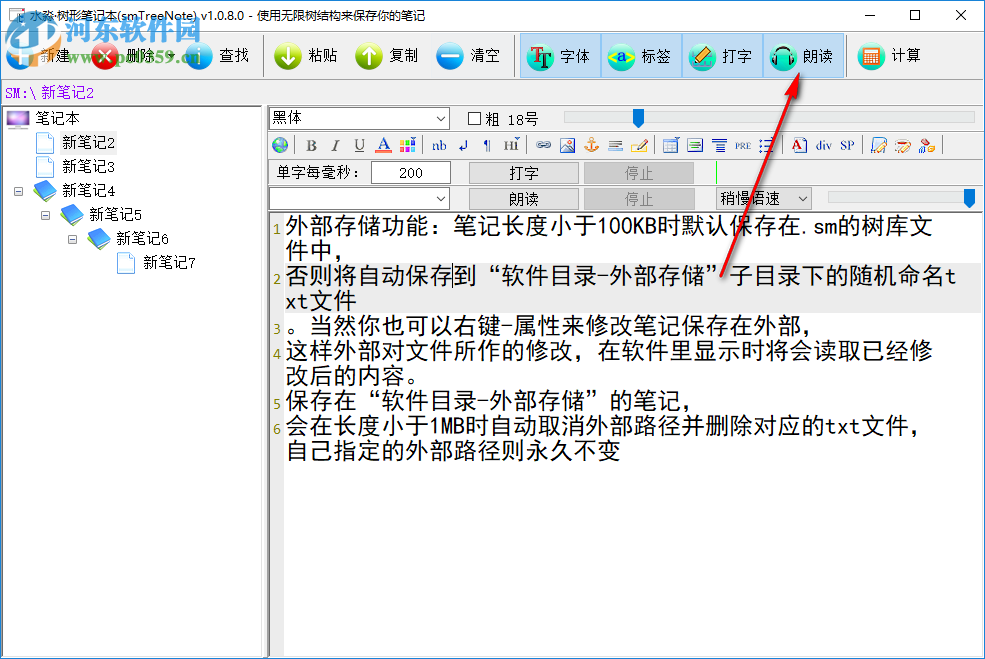Click the insert table icon
Screen dimensions: 985x659
(x=670, y=145)
